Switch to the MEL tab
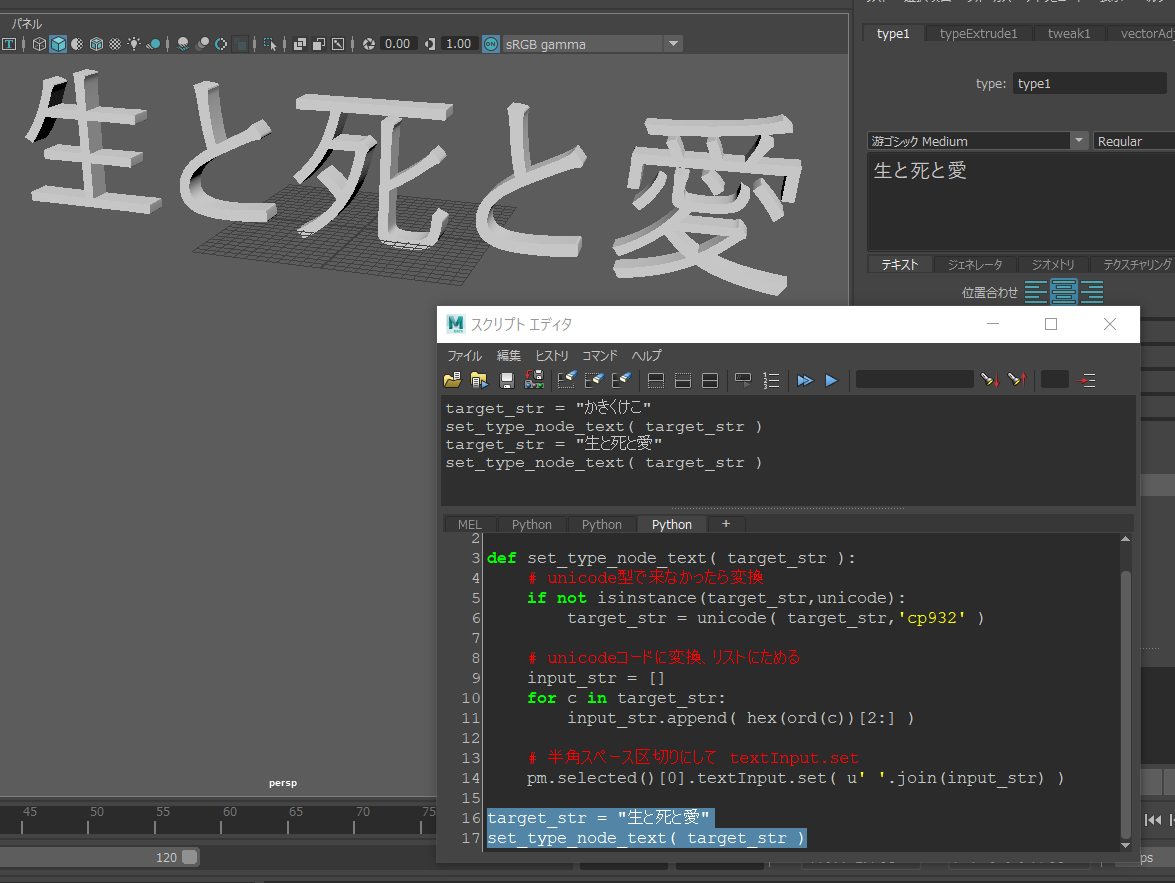The width and height of the screenshot is (1175, 883). point(470,525)
